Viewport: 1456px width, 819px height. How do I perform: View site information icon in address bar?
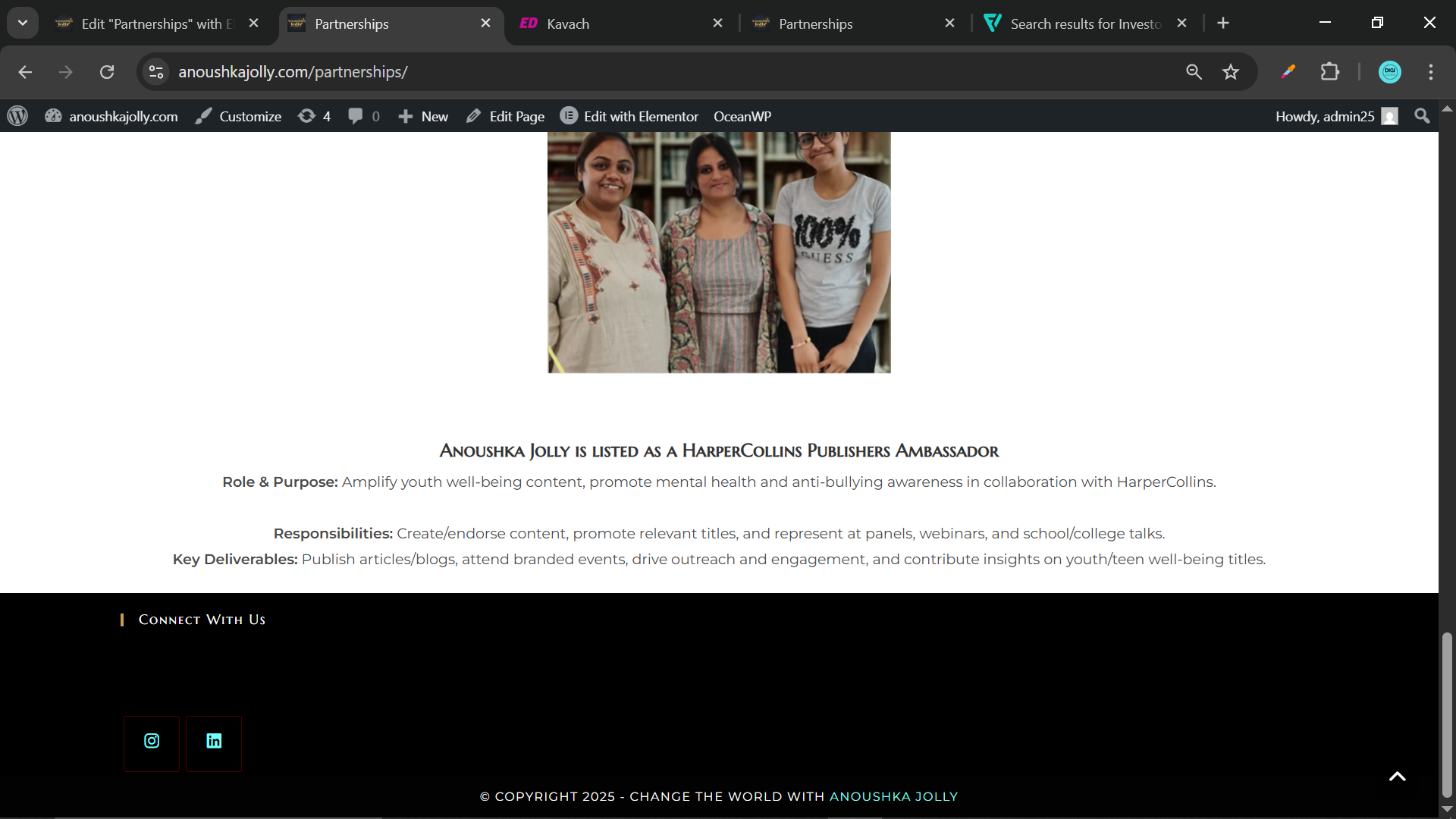[156, 72]
